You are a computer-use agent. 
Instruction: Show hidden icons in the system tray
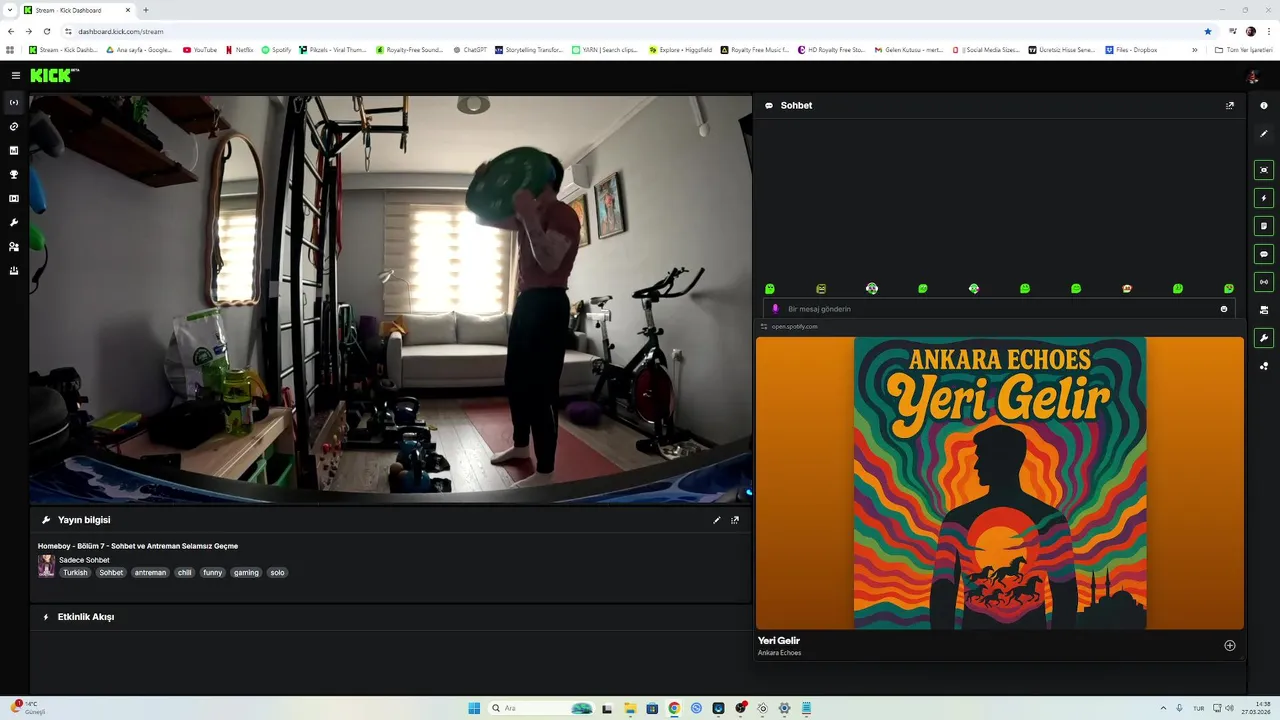tap(1163, 708)
